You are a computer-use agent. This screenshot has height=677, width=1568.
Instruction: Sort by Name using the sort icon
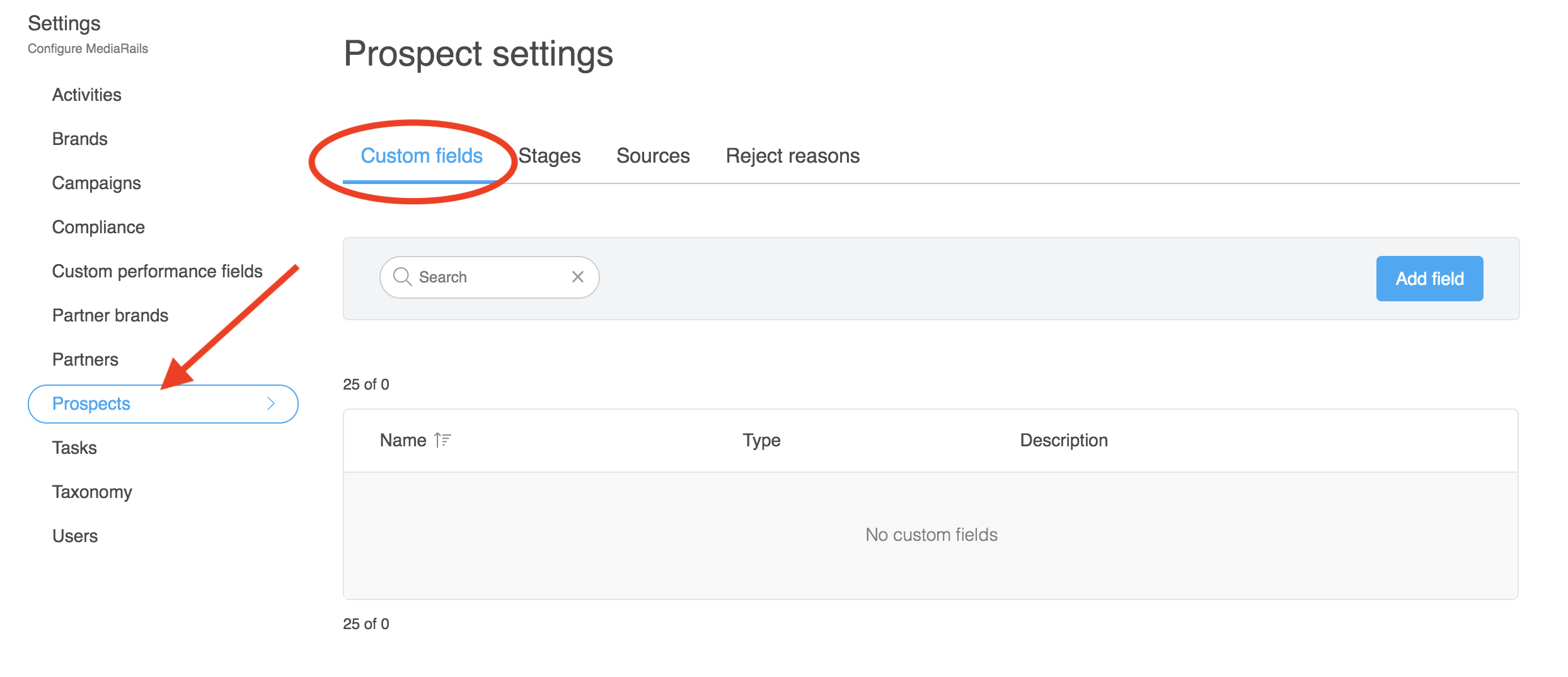443,440
